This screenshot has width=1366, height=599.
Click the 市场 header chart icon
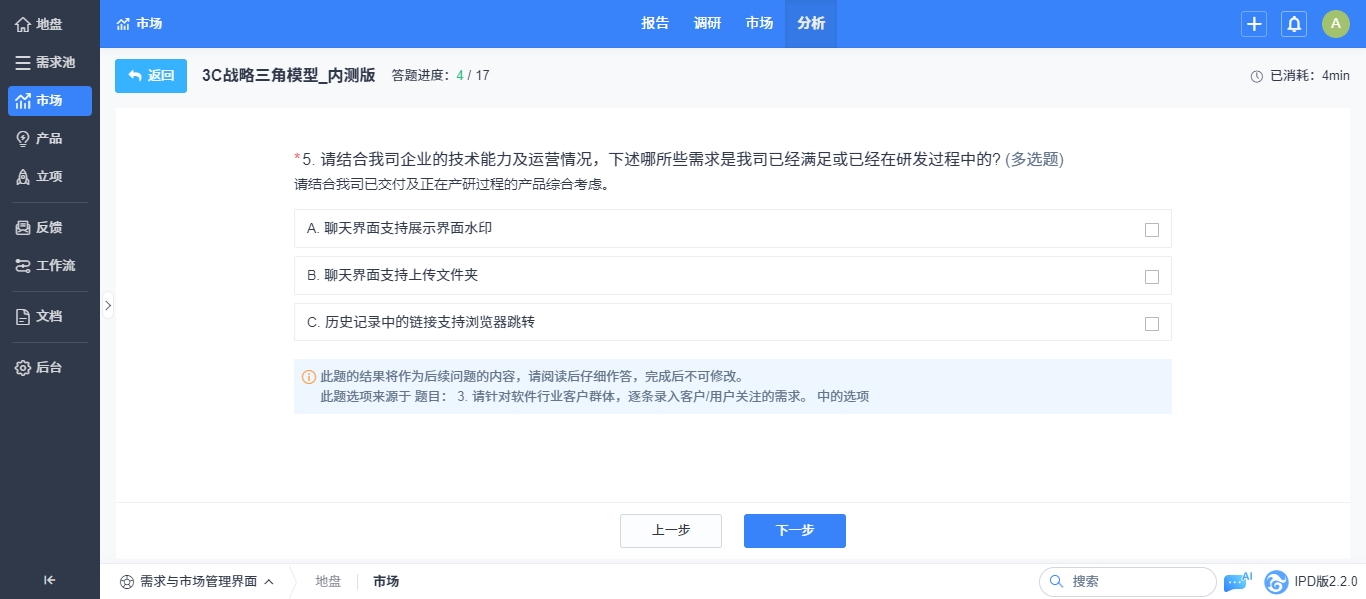(x=123, y=23)
